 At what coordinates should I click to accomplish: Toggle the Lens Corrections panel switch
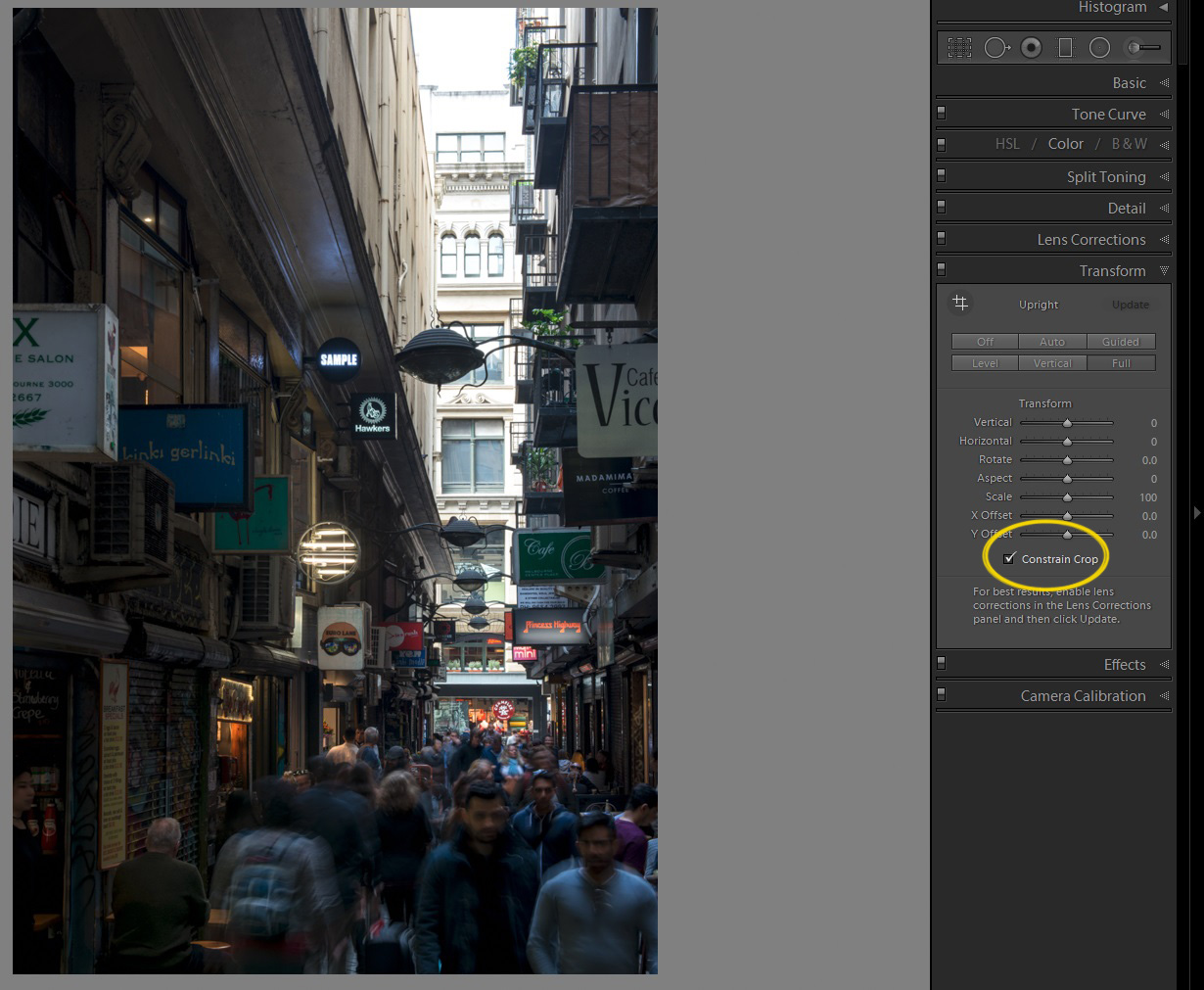coord(942,239)
